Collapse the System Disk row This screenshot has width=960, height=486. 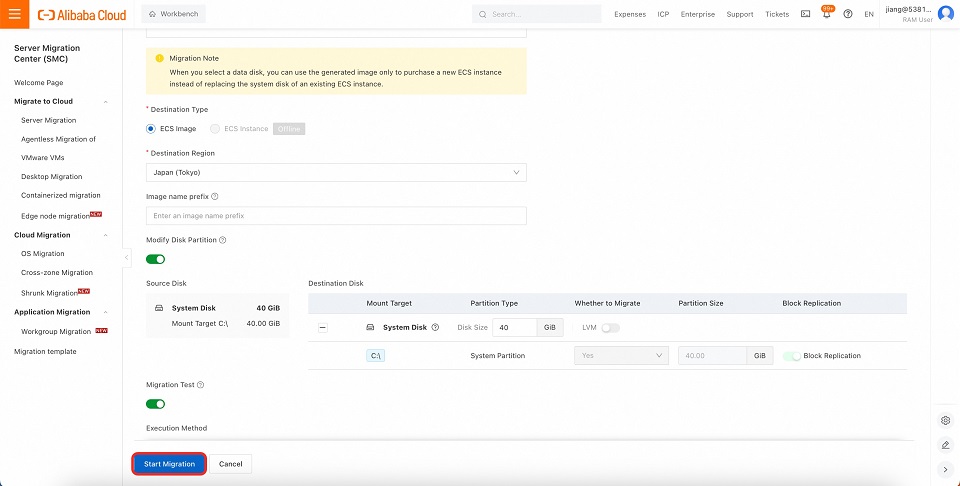pos(323,328)
